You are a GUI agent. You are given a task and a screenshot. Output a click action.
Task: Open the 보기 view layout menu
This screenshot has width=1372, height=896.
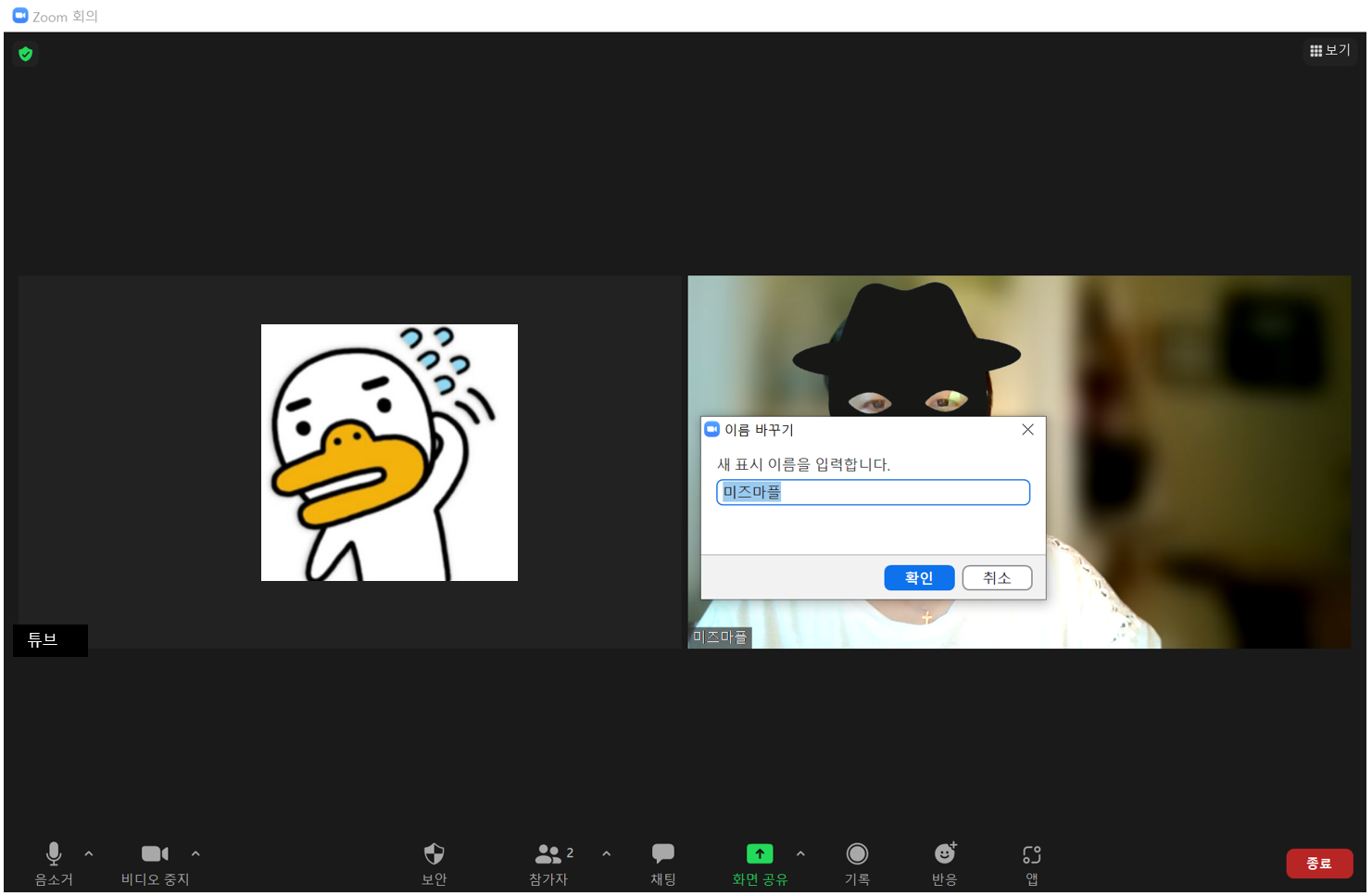(1330, 50)
